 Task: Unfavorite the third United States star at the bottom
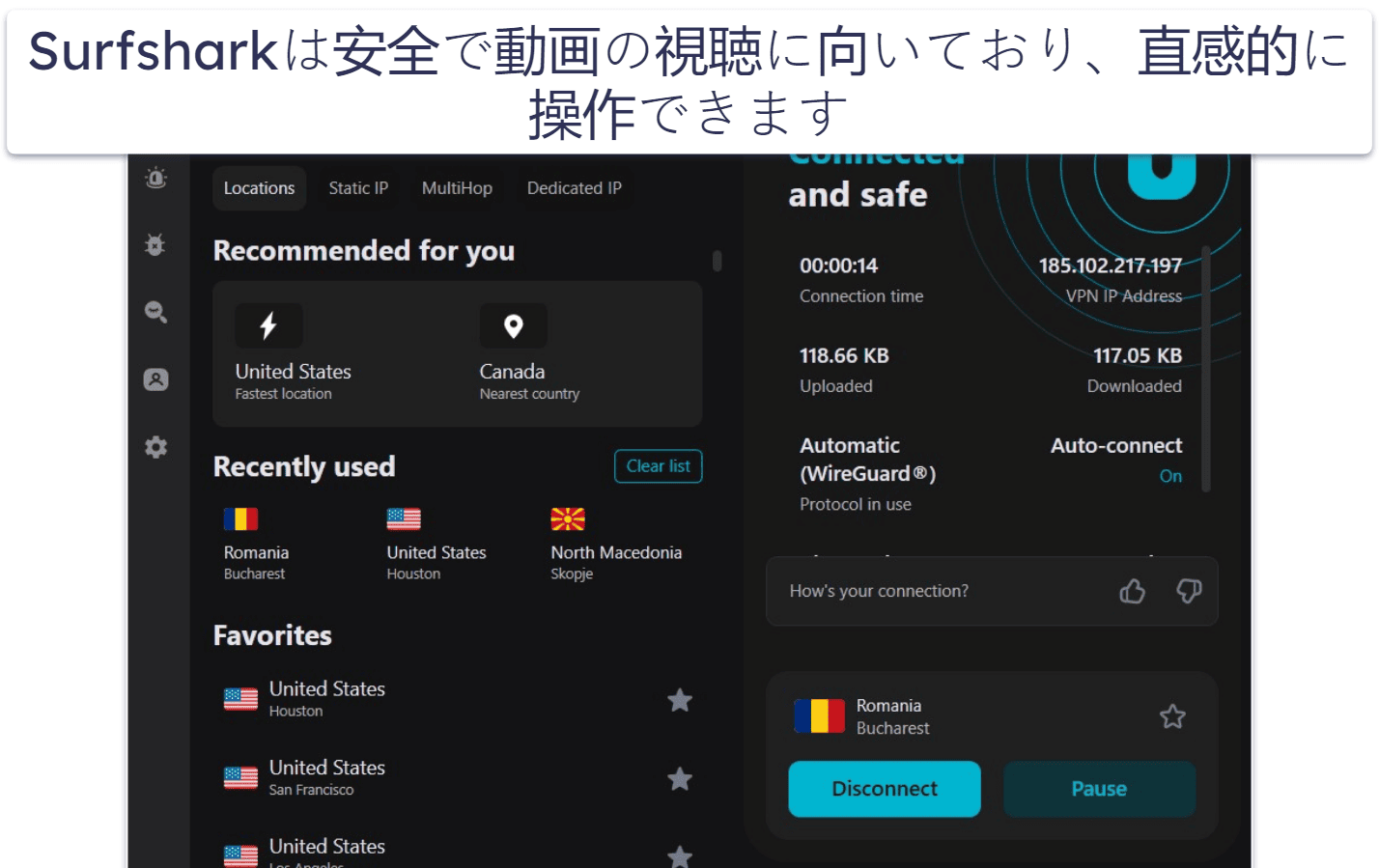coord(680,856)
